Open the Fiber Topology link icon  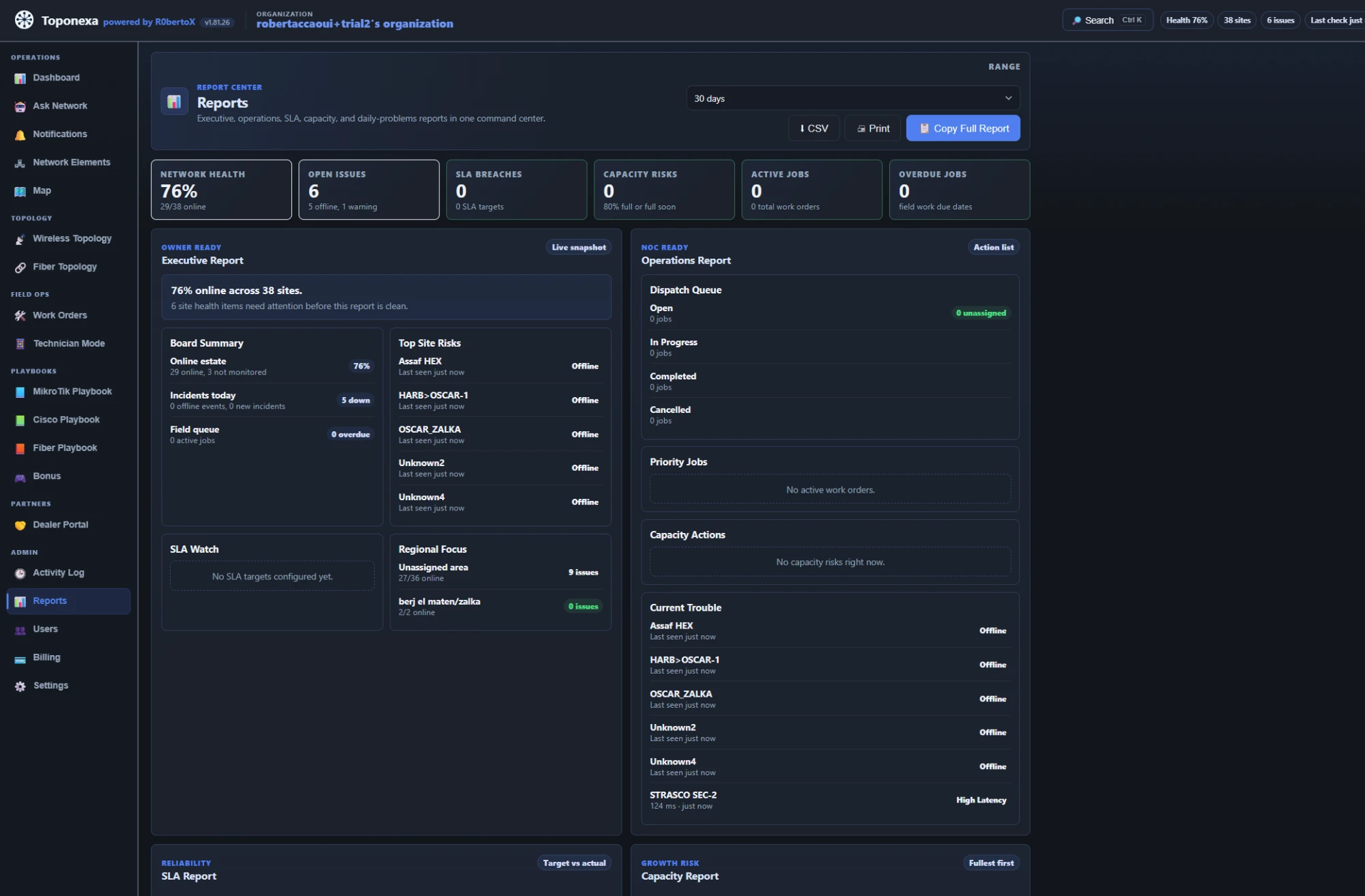click(20, 268)
